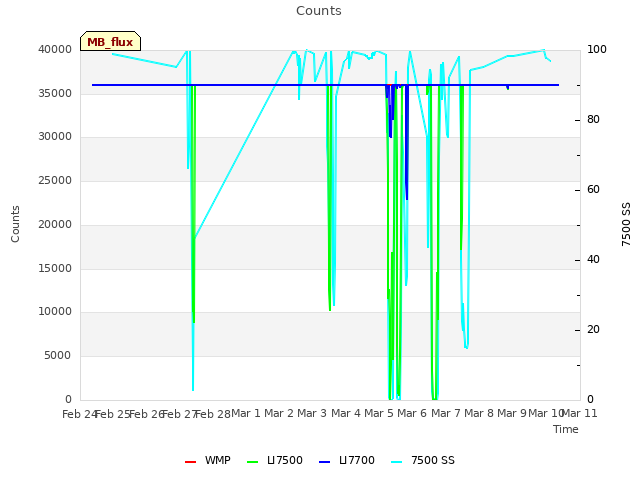640x480 pixels.
Task: Click the Mar 3 date tick label
Action: (x=312, y=413)
